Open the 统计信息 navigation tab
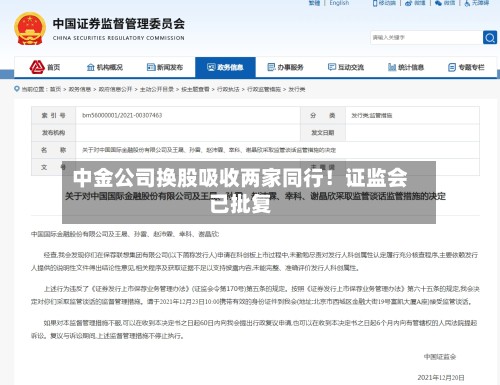The image size is (500, 385). click(406, 67)
